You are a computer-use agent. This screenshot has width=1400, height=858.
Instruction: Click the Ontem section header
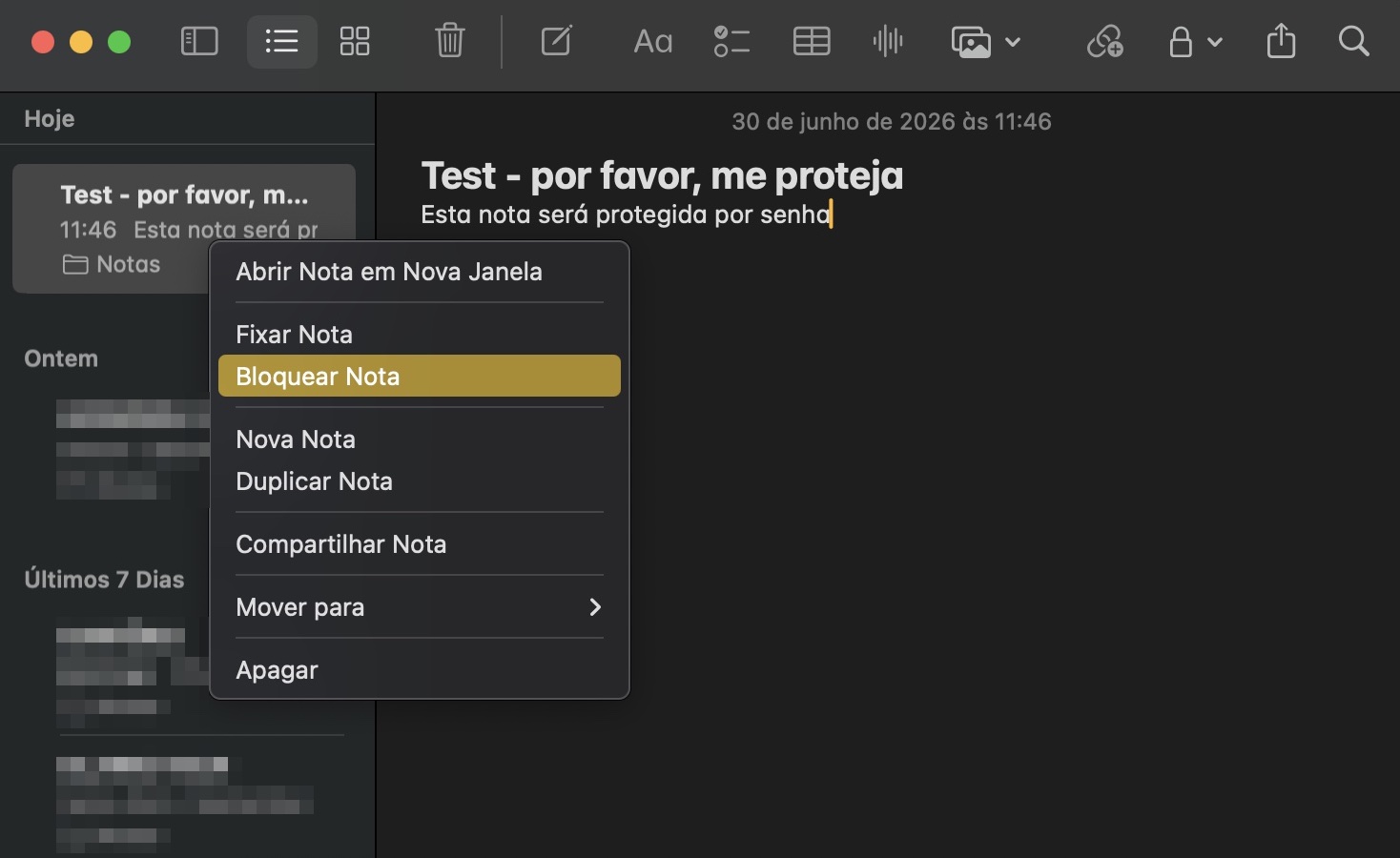click(x=61, y=358)
